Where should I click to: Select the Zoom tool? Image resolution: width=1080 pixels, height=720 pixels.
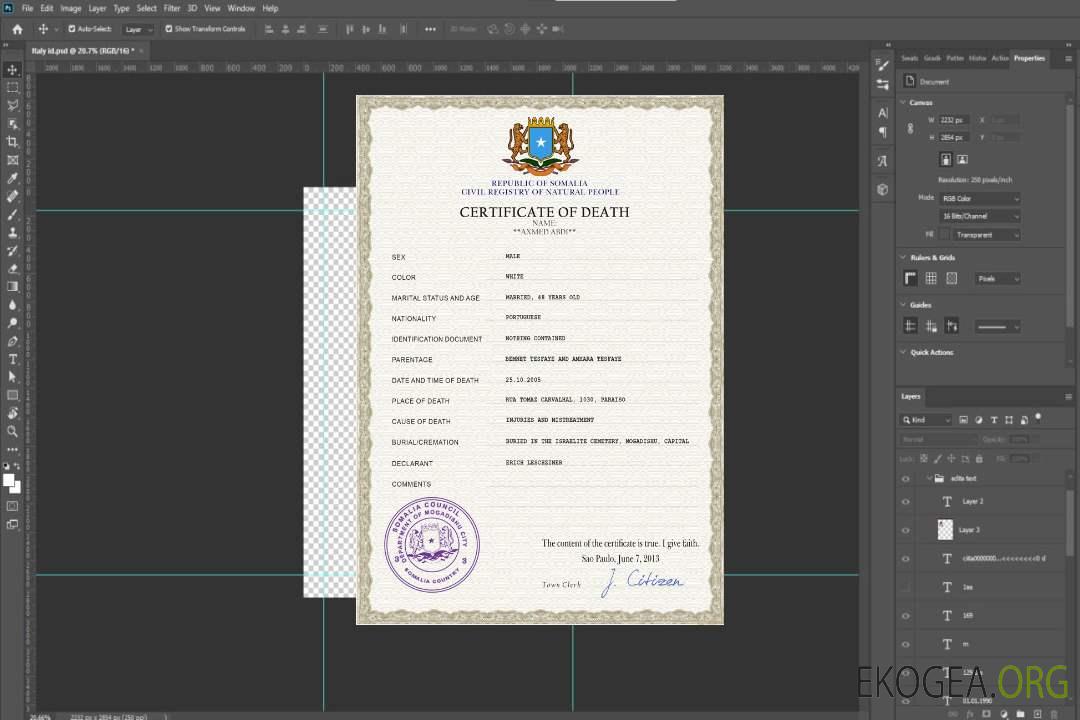pos(12,431)
